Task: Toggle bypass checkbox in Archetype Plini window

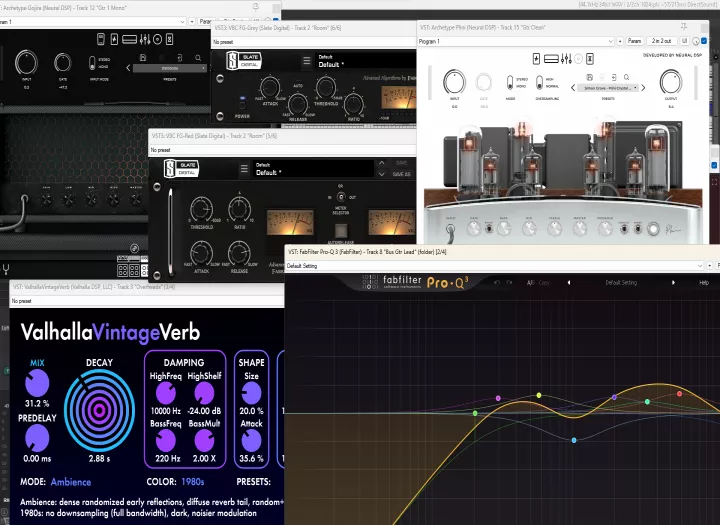Action: [x=704, y=41]
